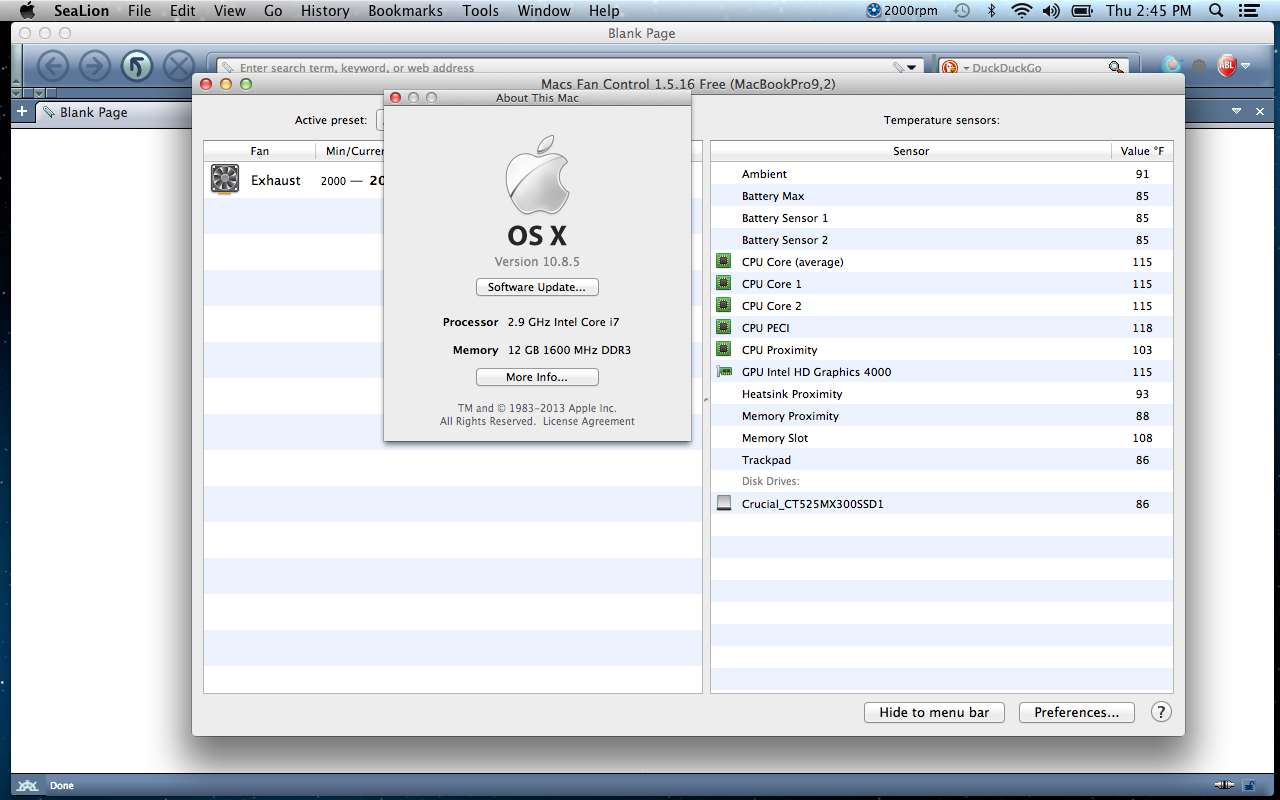Click the SeaLion forward arrow button
This screenshot has height=800, width=1280.
click(95, 67)
